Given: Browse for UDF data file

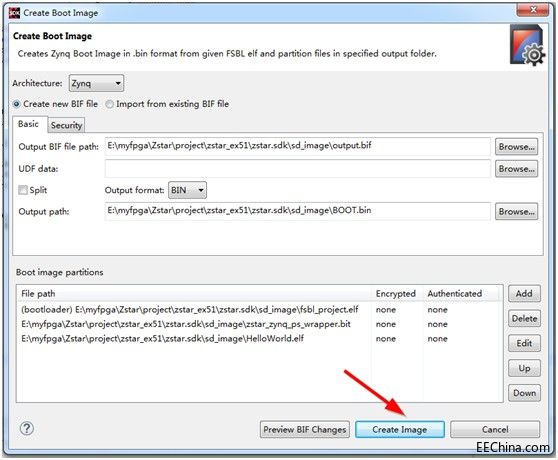Looking at the screenshot, I should (516, 169).
